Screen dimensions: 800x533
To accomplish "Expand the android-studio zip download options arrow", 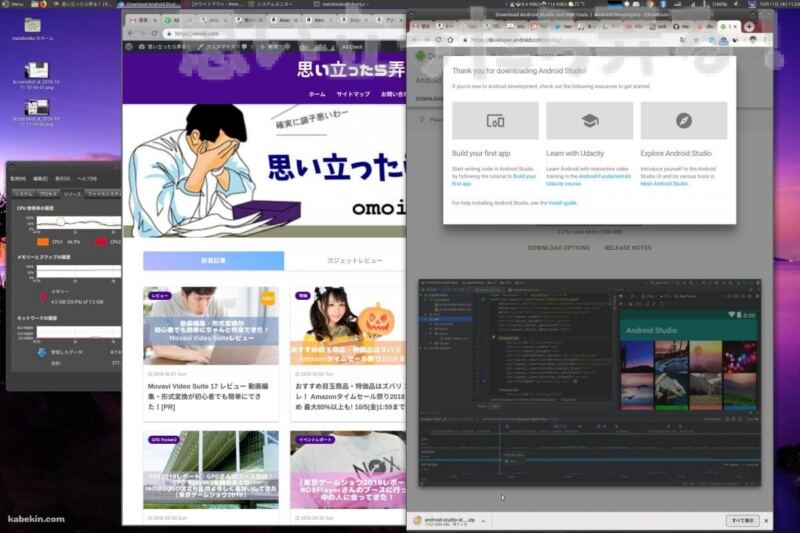I will (483, 521).
